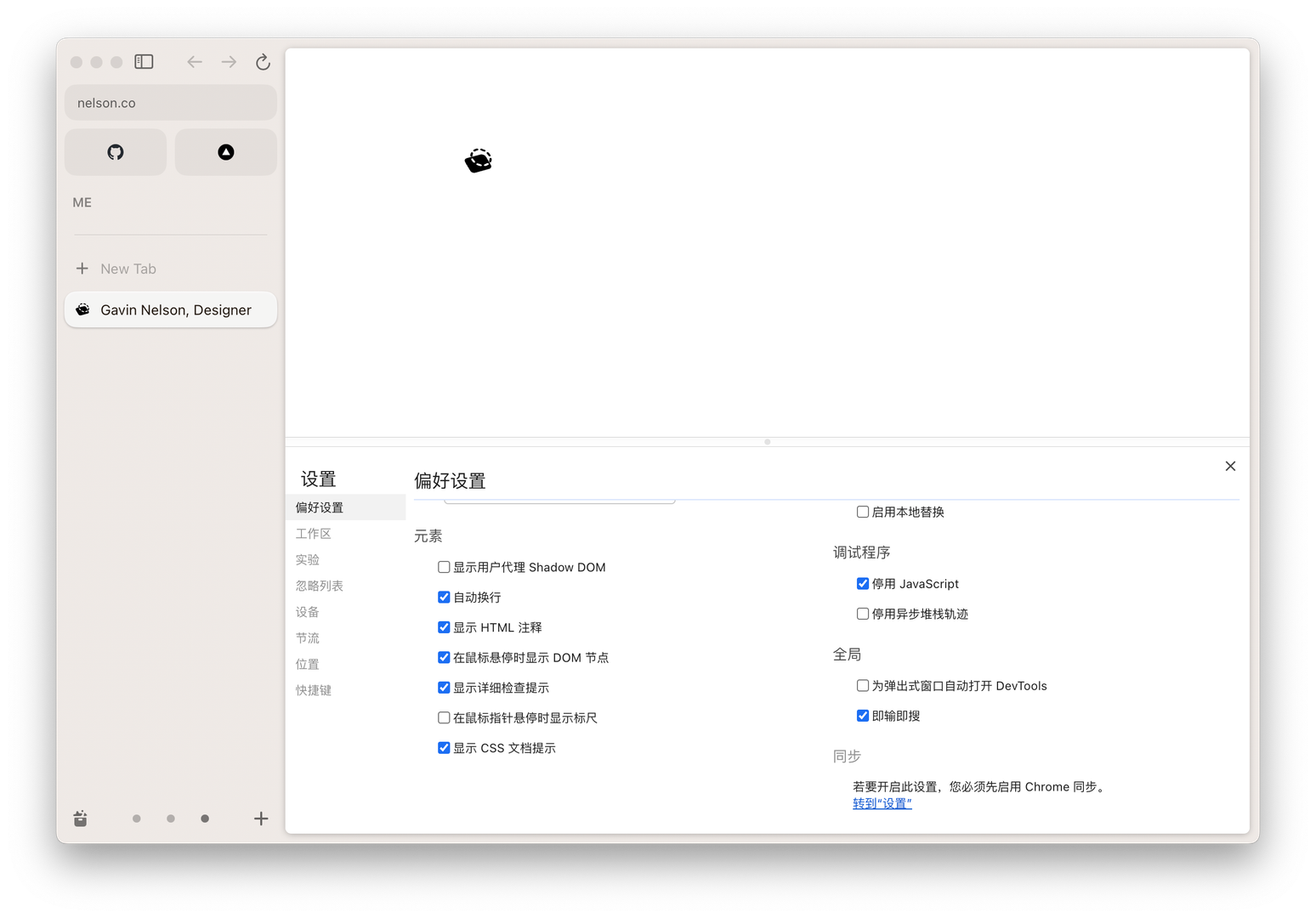
Task: Open the pinned GitHub favorite
Action: coord(116,152)
